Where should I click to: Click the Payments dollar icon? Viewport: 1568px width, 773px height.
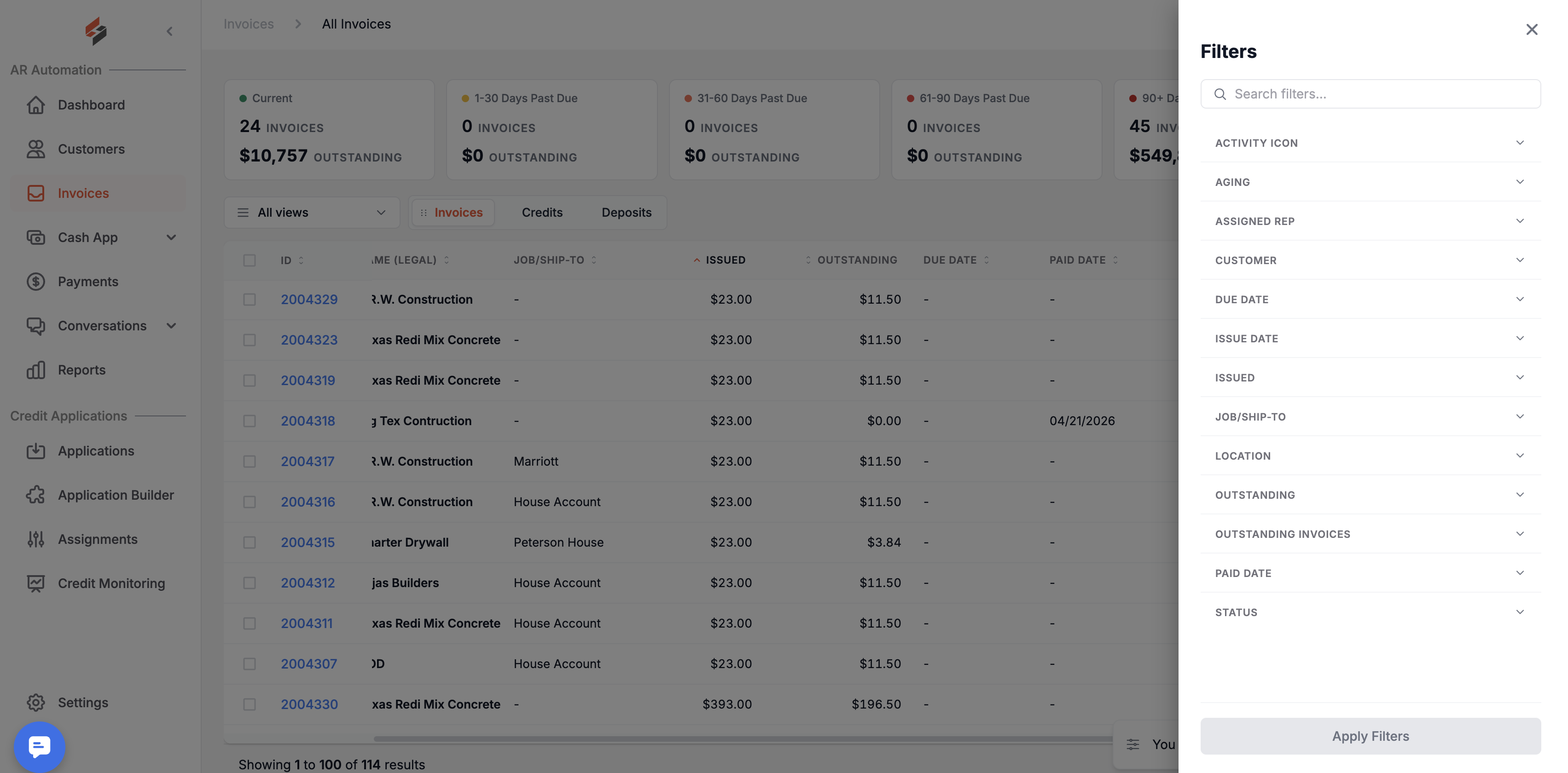(36, 282)
